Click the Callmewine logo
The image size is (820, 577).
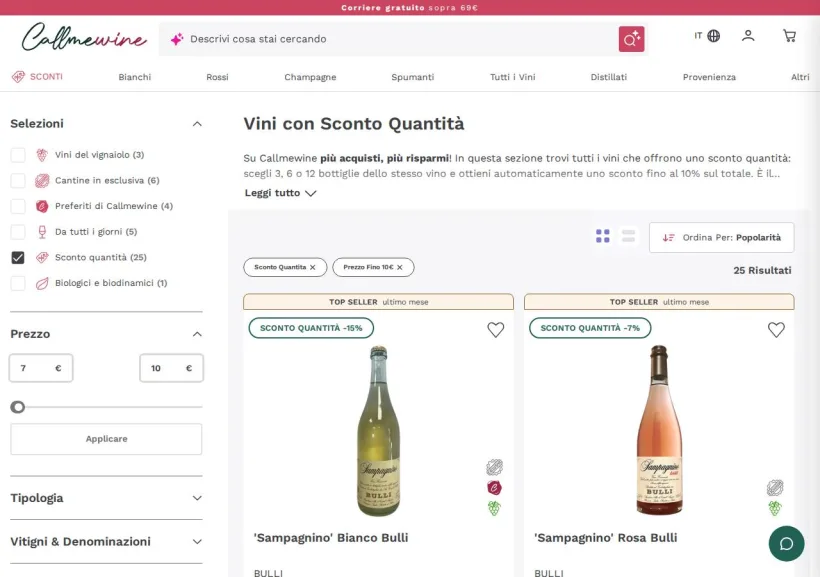tap(84, 38)
